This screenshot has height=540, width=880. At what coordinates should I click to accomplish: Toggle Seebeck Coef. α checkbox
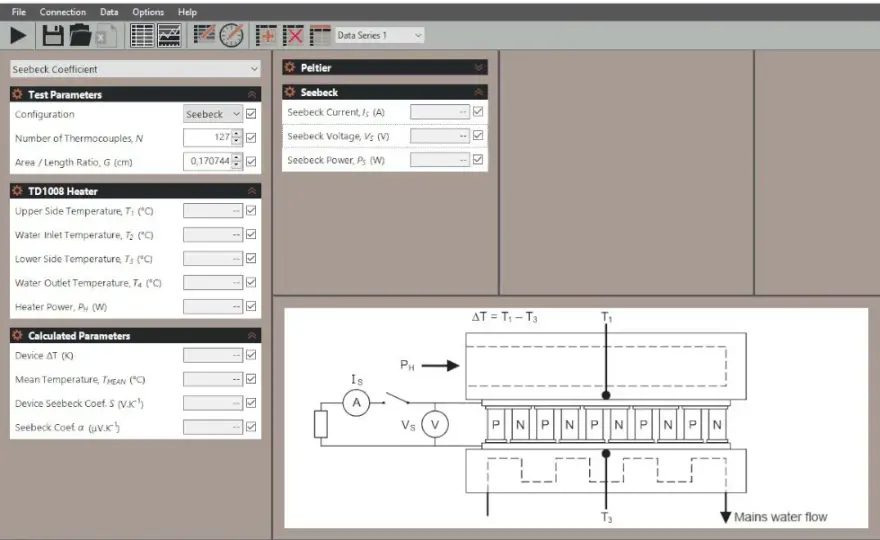pyautogui.click(x=251, y=427)
